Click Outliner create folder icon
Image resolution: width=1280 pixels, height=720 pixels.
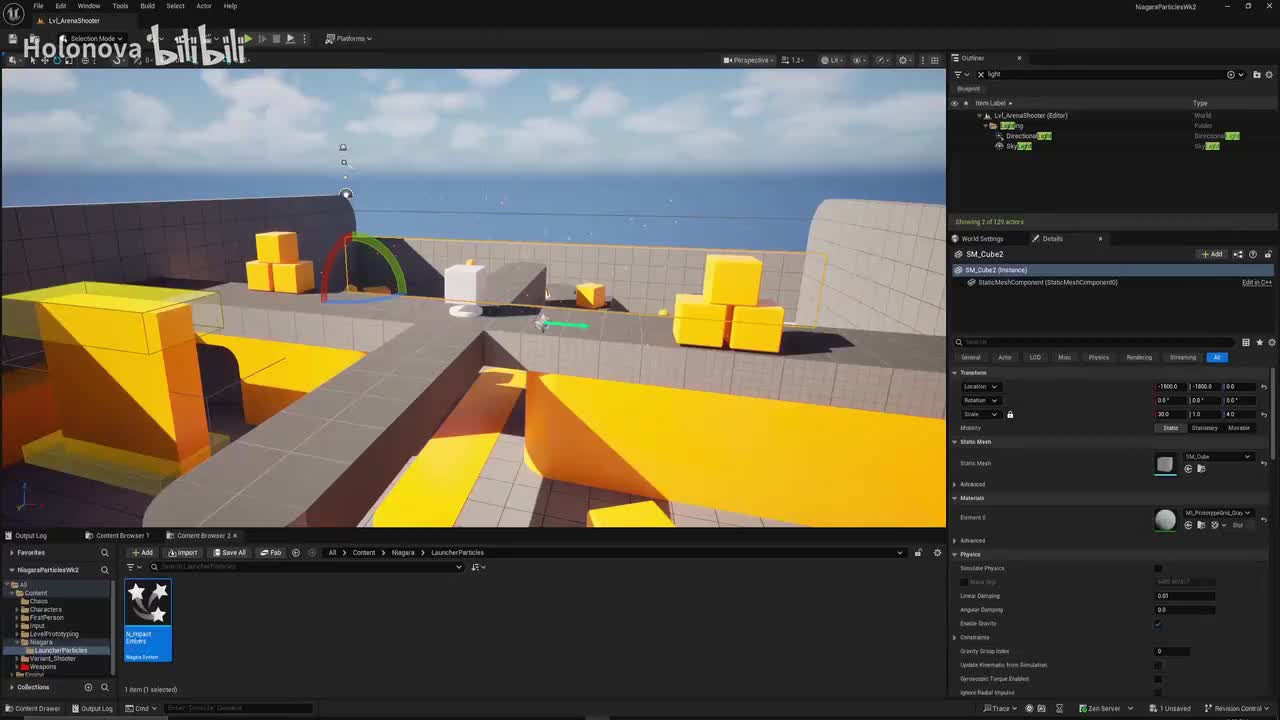1257,74
